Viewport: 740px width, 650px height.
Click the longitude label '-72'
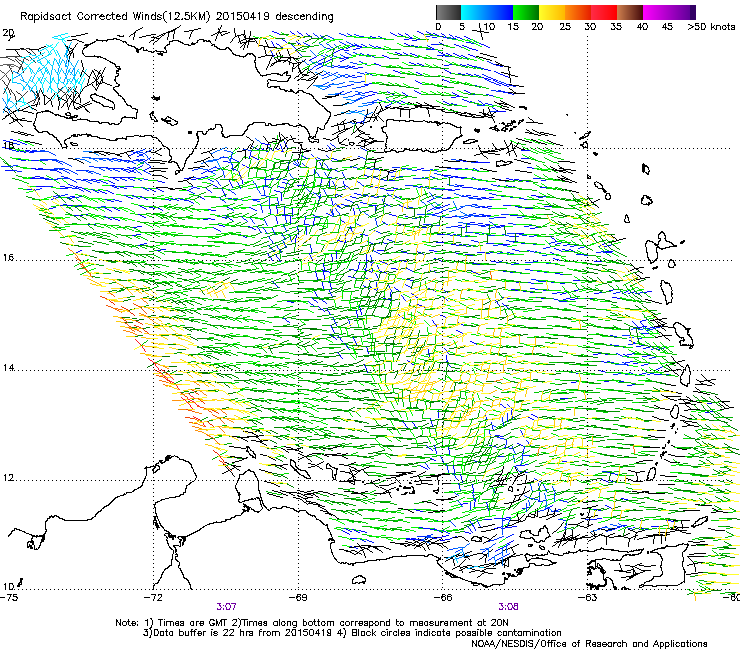click(153, 597)
